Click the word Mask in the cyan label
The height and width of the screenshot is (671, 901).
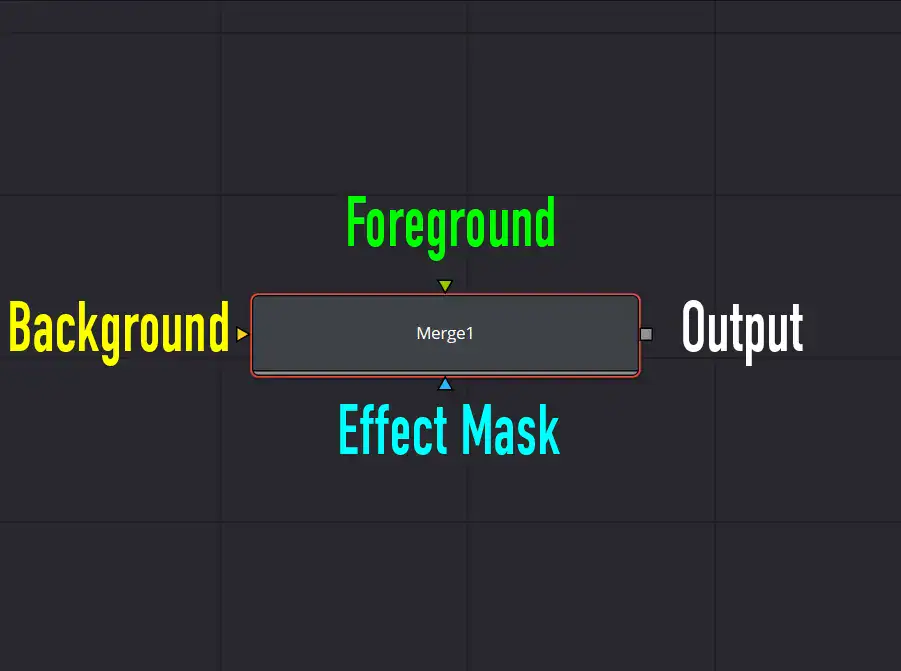click(x=511, y=430)
